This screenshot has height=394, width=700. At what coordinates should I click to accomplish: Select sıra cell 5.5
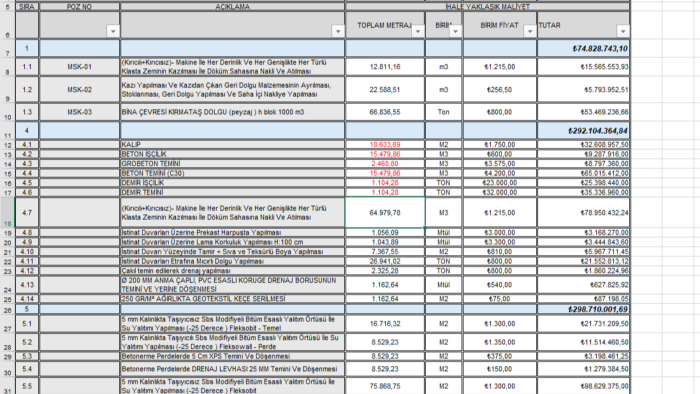pyautogui.click(x=27, y=386)
